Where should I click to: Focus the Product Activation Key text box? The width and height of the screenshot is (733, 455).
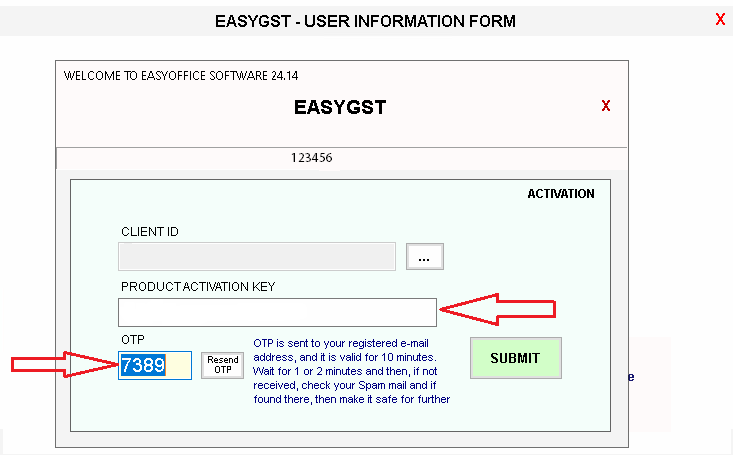277,312
